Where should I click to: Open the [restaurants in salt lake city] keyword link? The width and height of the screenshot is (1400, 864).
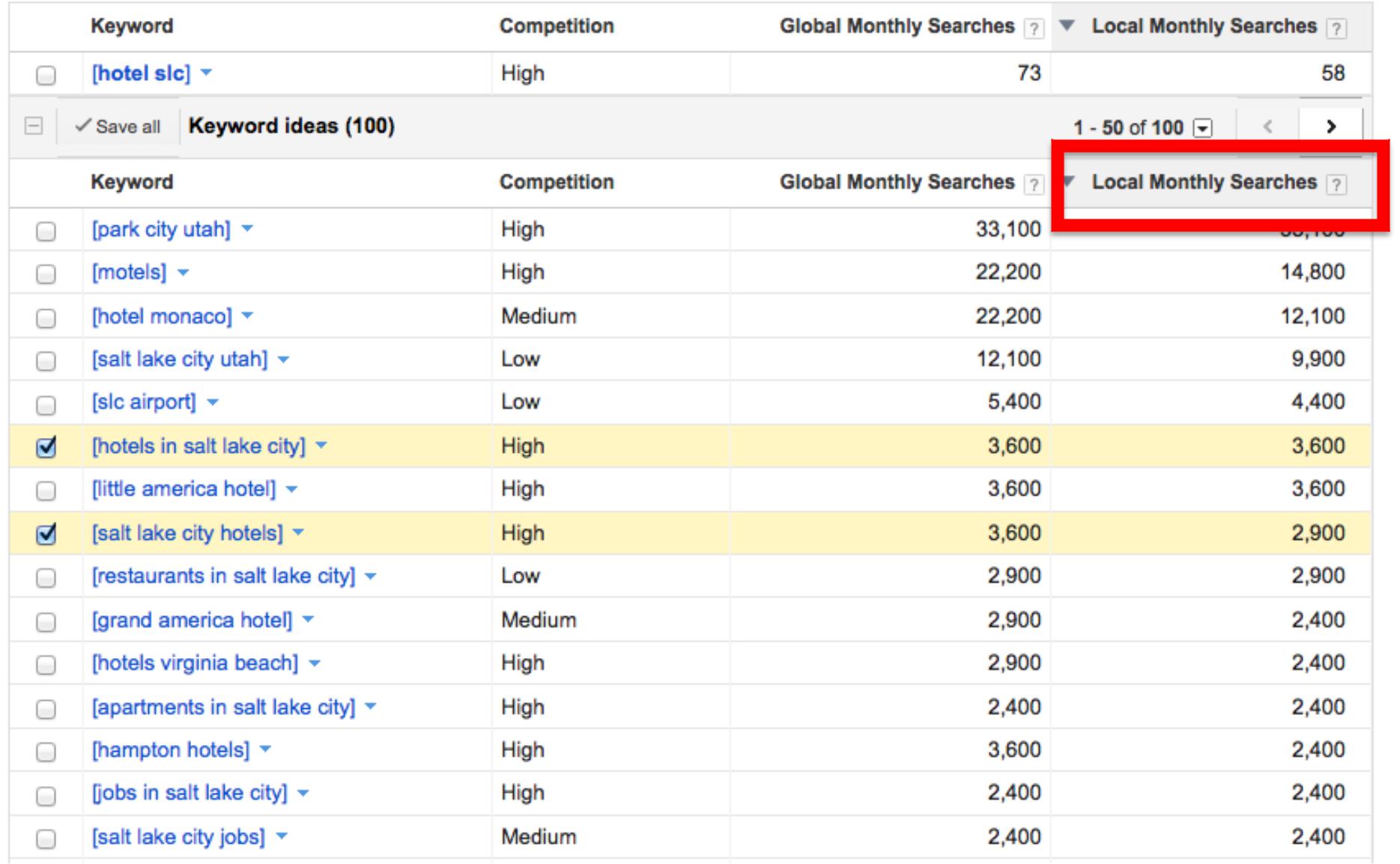pos(223,576)
